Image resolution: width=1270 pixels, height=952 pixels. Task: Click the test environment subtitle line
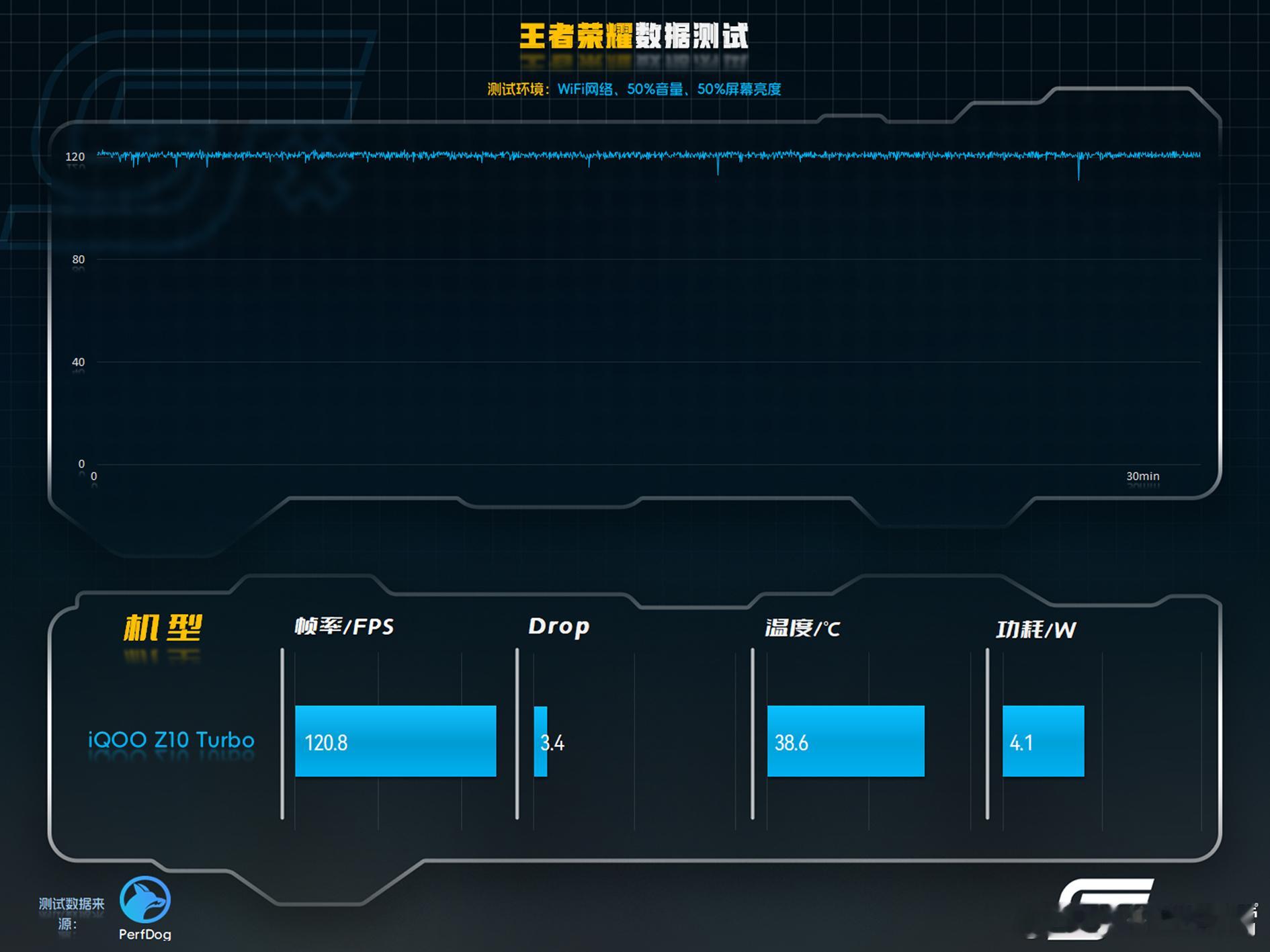point(634,89)
